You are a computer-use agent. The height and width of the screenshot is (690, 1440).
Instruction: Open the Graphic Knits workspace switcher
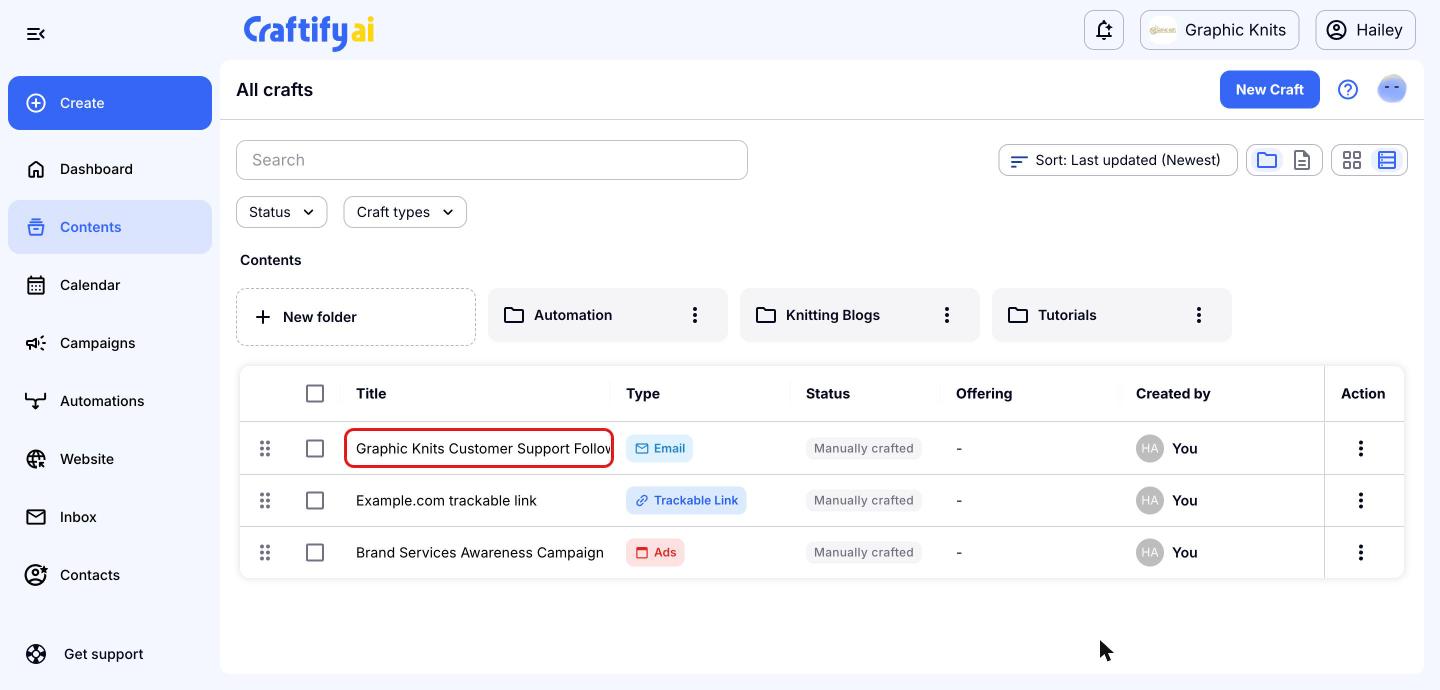pyautogui.click(x=1220, y=30)
